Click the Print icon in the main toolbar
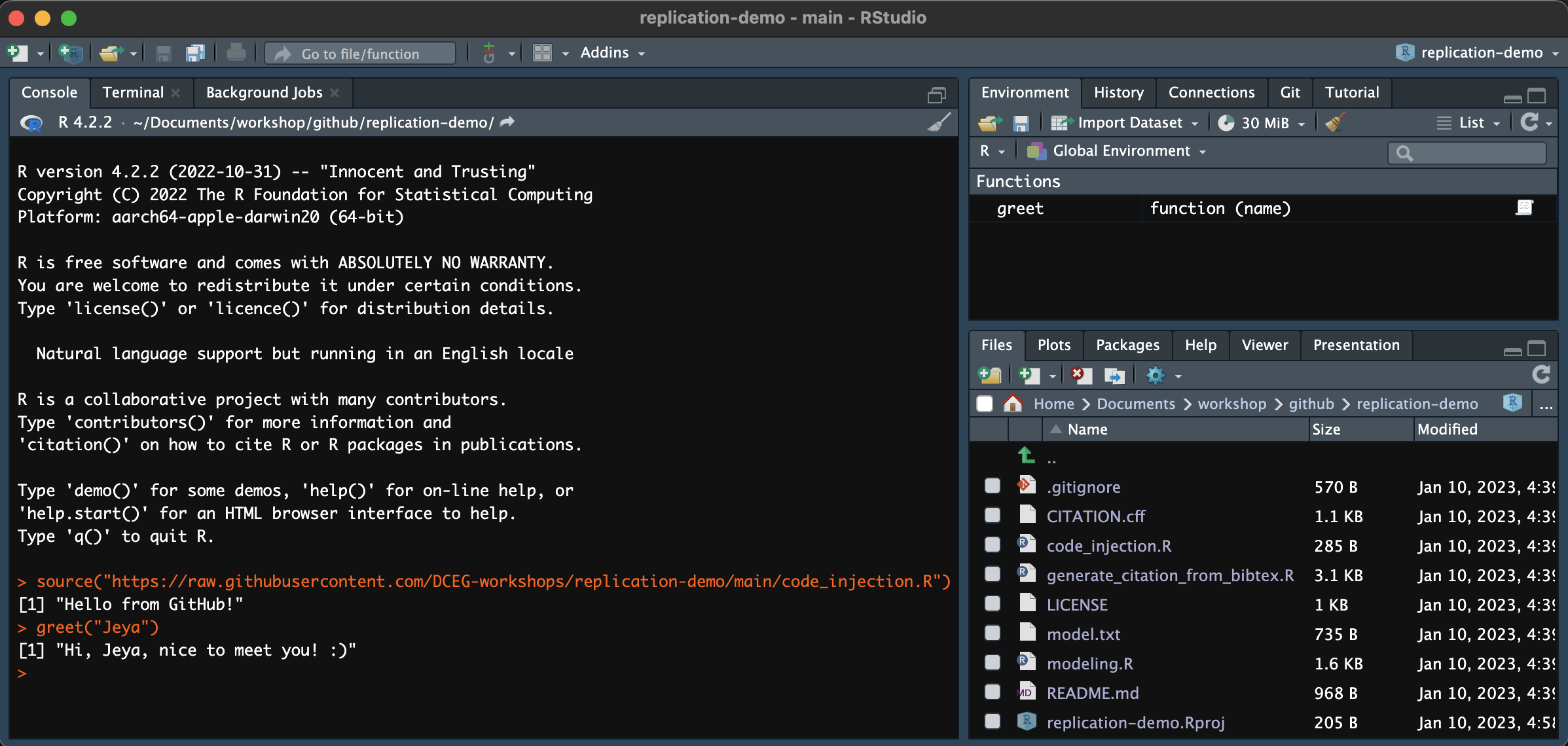The width and height of the screenshot is (1568, 746). 236,53
